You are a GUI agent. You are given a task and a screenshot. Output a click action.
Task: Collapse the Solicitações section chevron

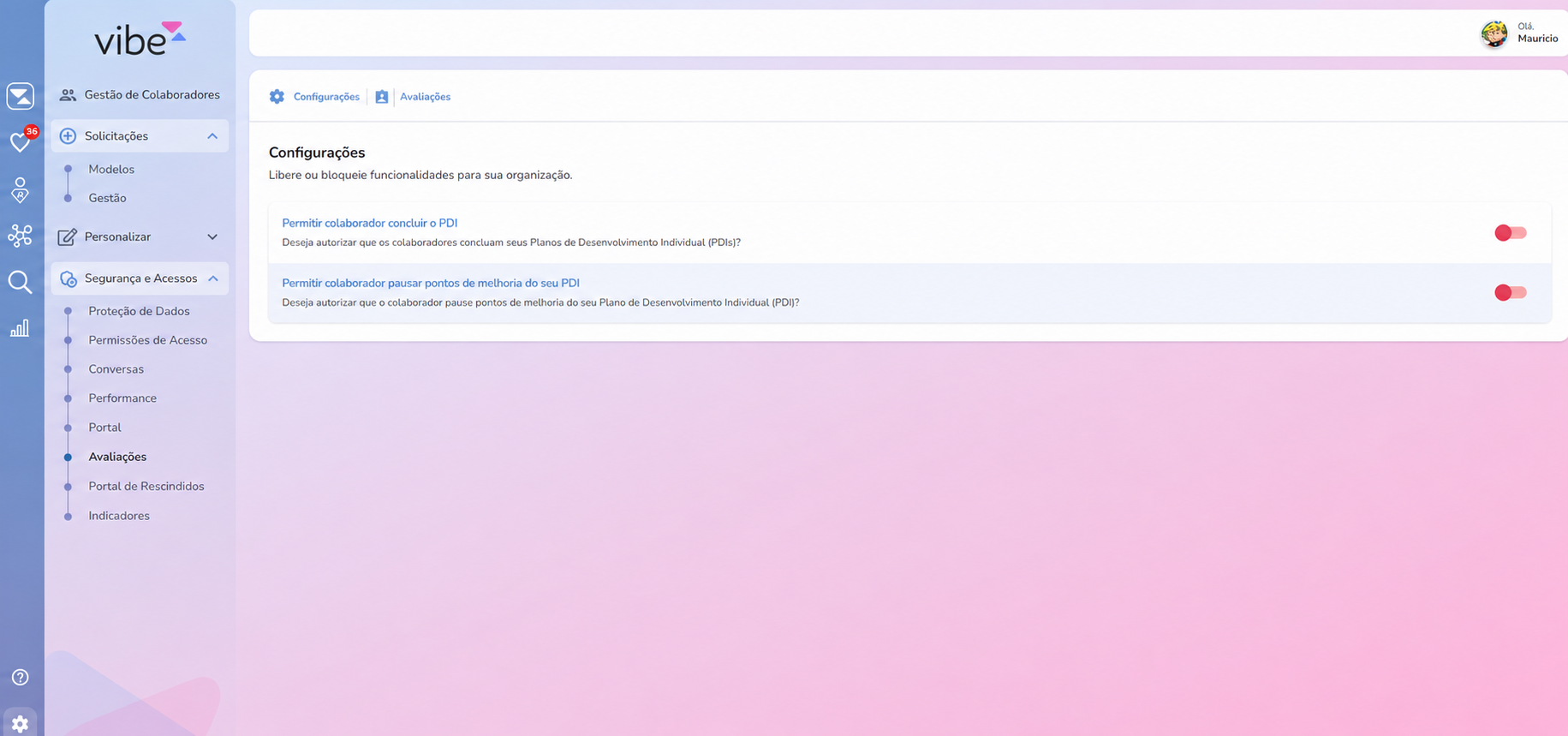point(212,136)
